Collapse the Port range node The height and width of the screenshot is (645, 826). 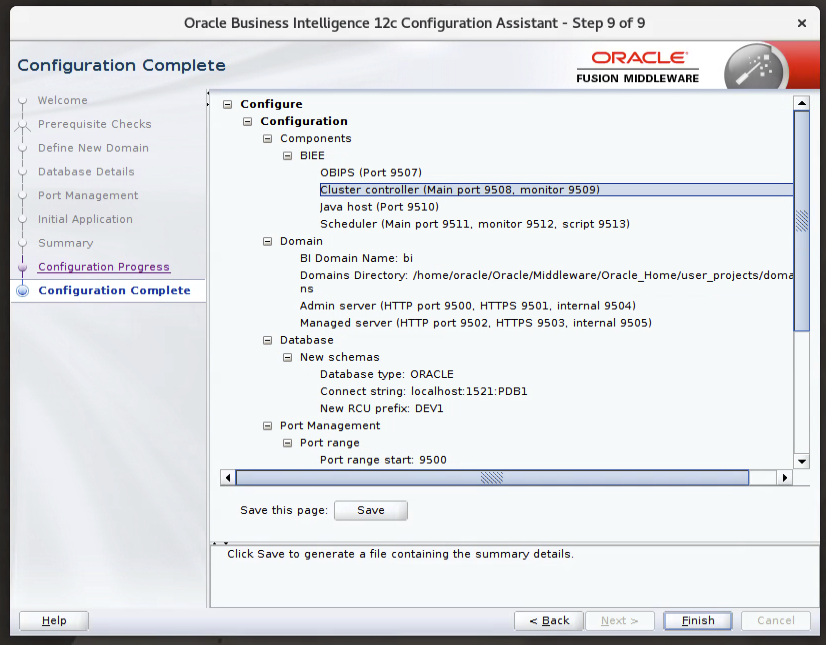tap(288, 443)
